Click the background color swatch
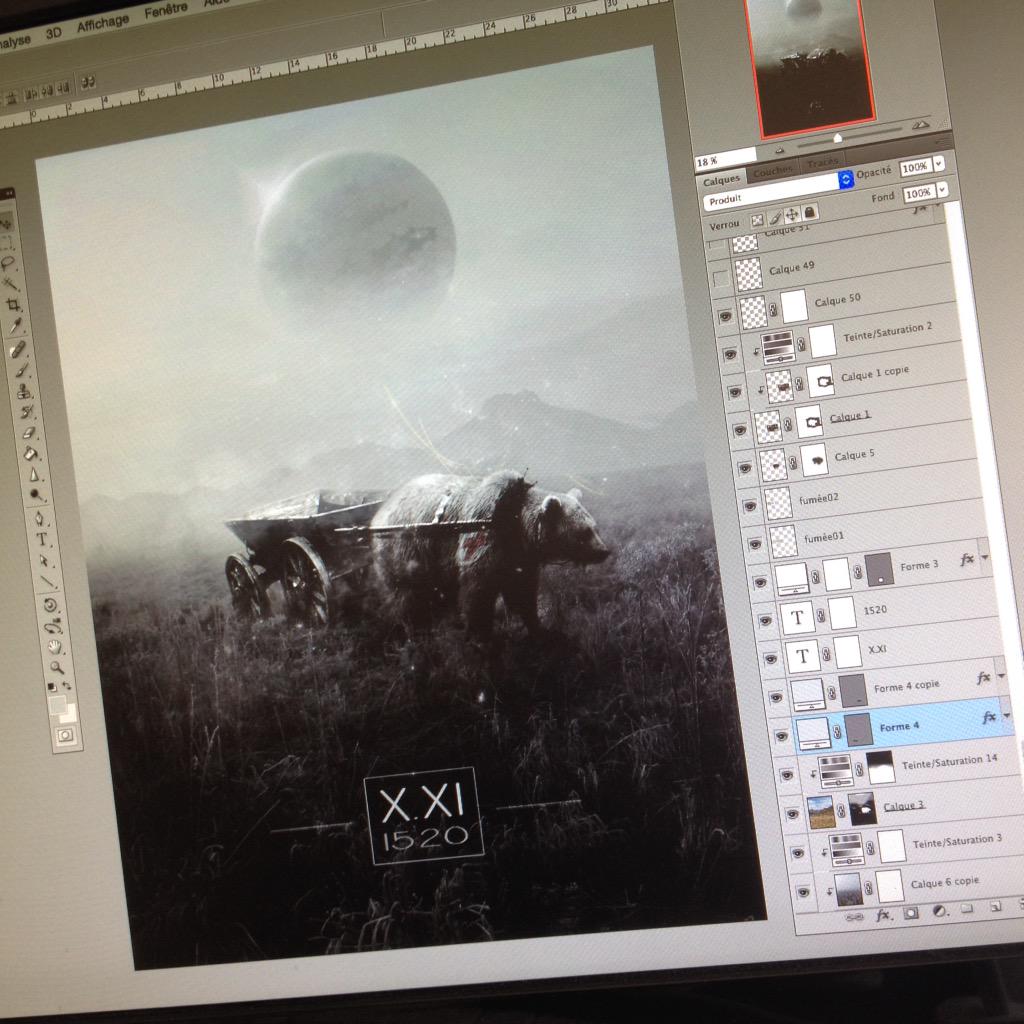The image size is (1024, 1024). (x=71, y=713)
